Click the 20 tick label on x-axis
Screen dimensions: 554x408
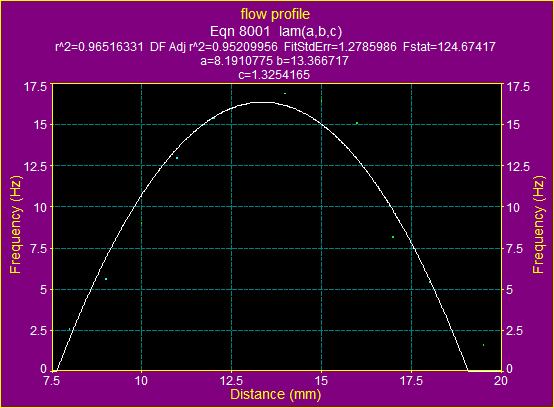coord(501,381)
